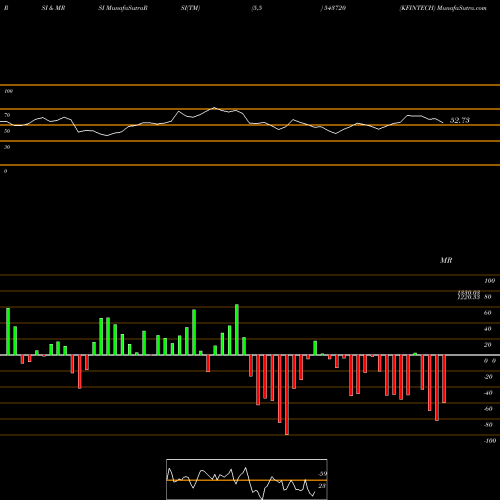Click the MR label above the bar chart

point(446,260)
